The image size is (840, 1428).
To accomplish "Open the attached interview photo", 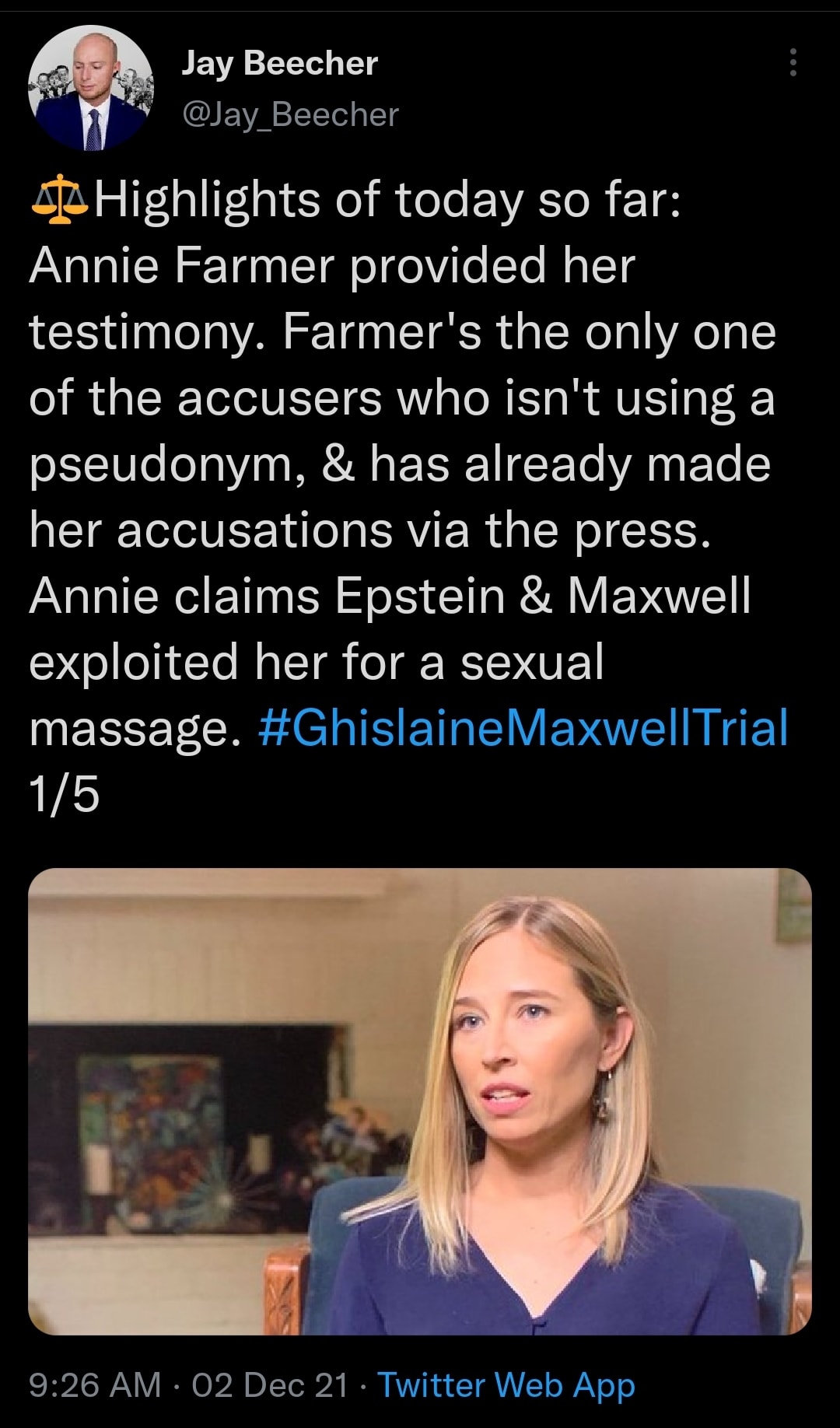I will pos(420,1101).
